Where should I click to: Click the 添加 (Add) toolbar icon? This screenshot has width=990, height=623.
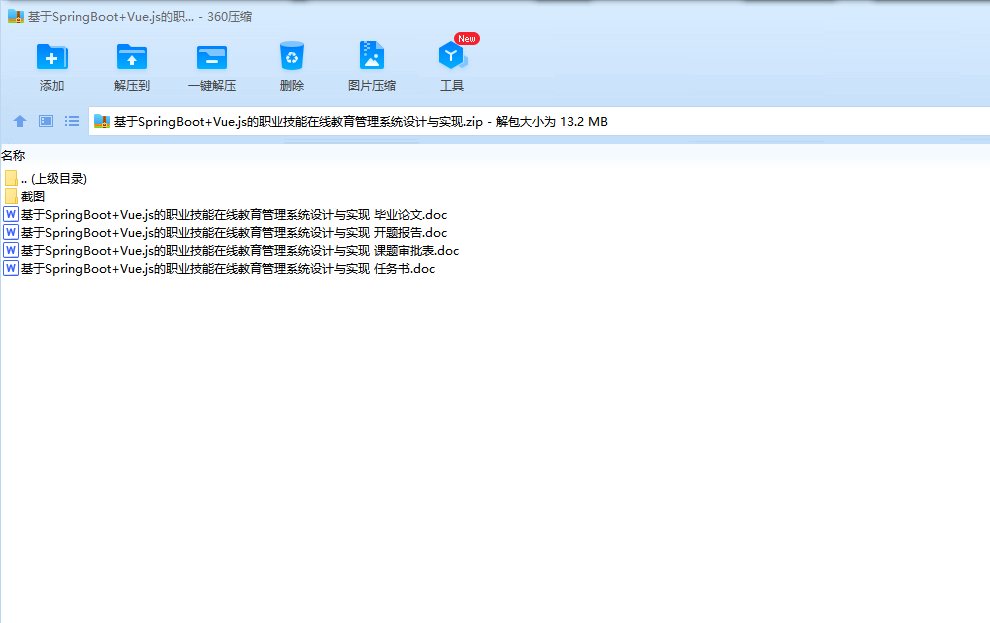click(x=52, y=57)
